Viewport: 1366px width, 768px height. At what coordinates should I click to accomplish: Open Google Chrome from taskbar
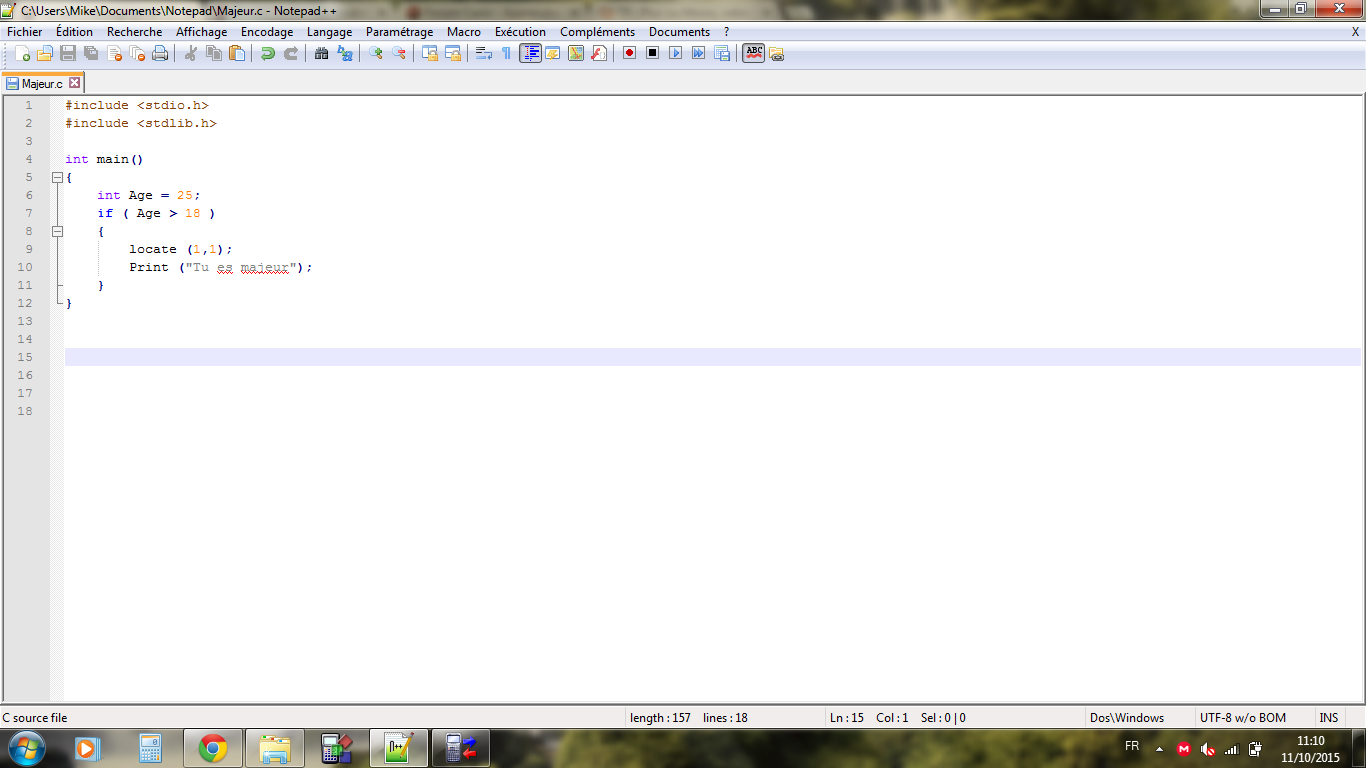click(213, 748)
